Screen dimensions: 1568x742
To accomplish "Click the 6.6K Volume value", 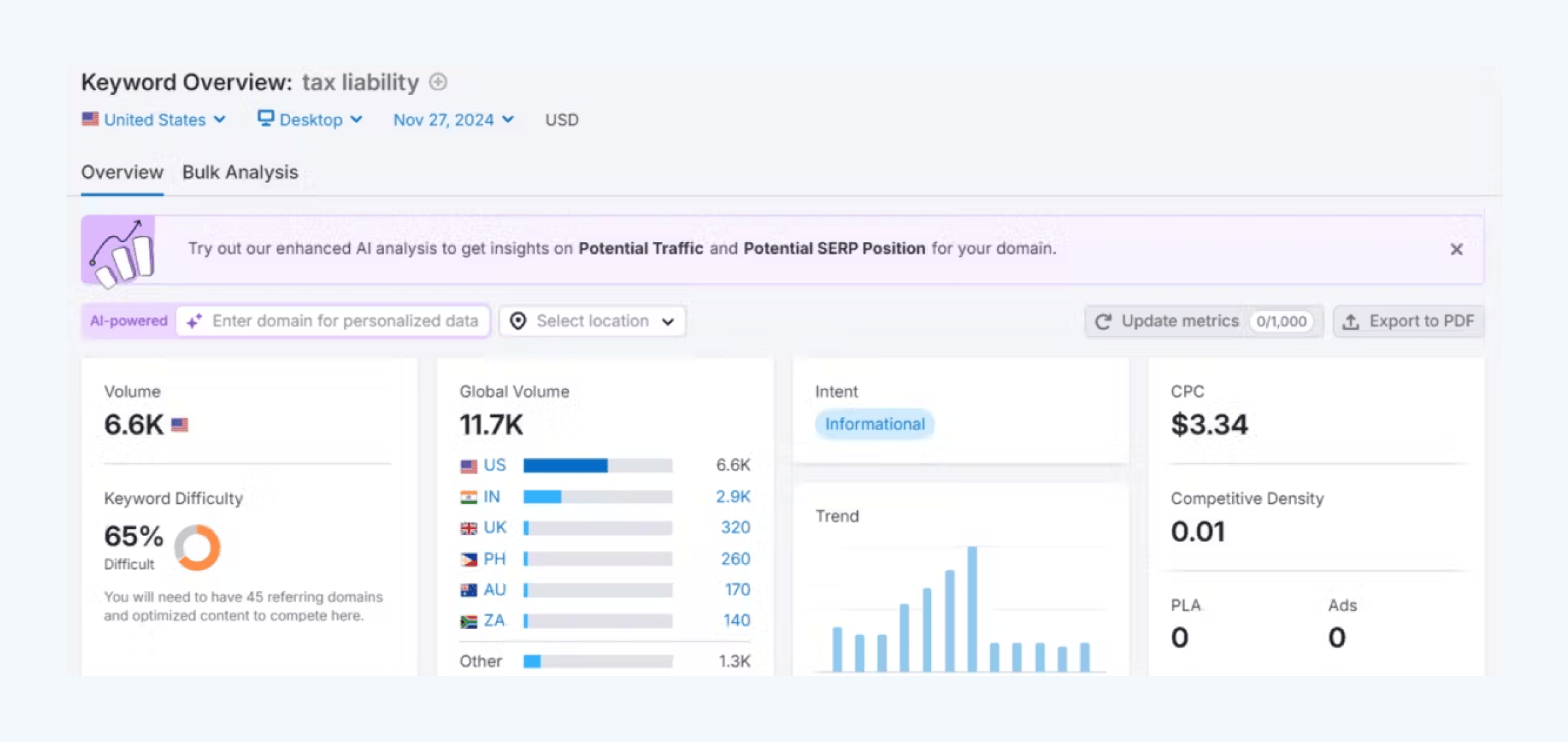I will 133,425.
